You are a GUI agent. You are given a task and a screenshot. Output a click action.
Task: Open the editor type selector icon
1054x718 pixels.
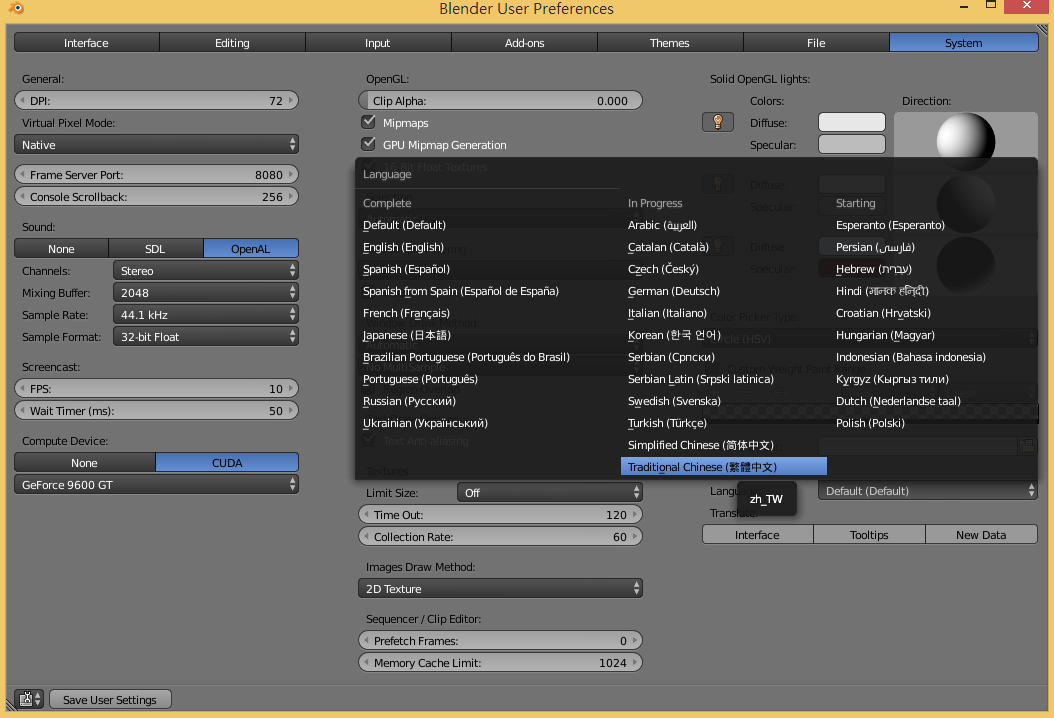tap(28, 699)
